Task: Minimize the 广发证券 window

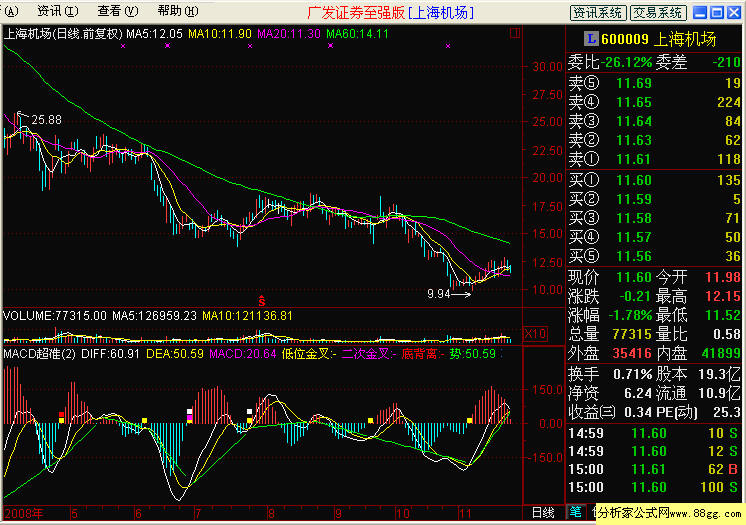Action: pos(700,12)
